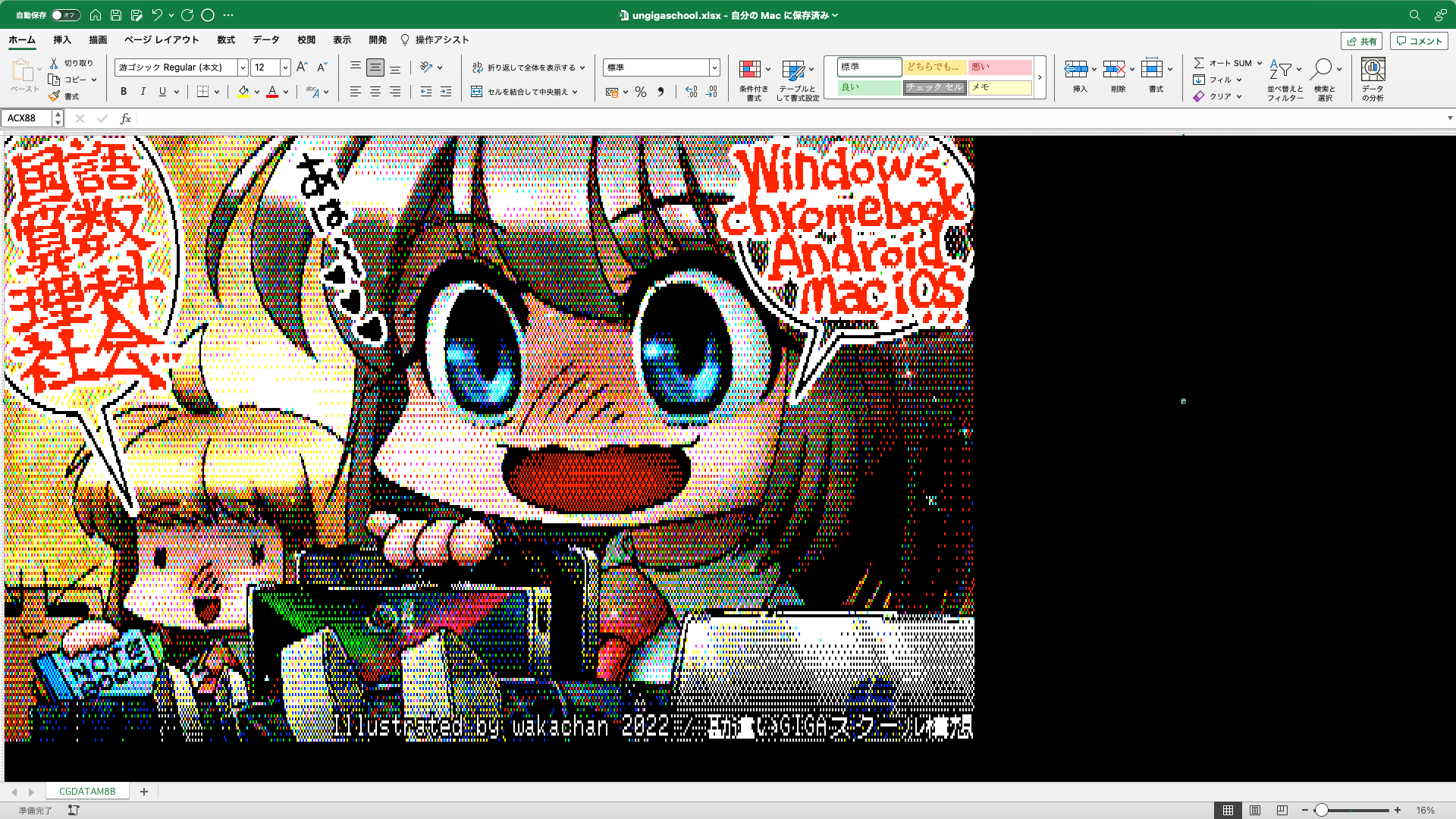
Task: Increase indent icon
Action: (446, 92)
